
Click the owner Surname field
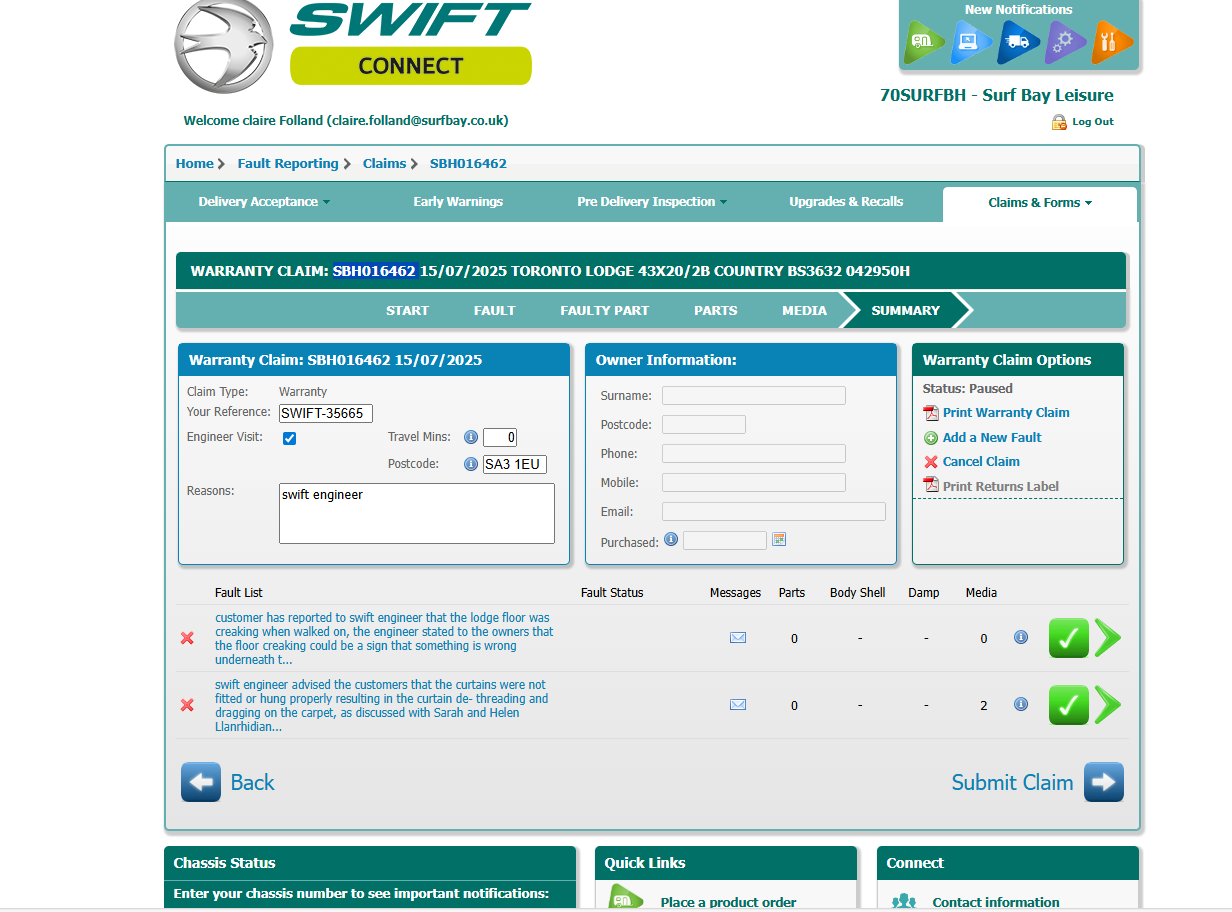(x=754, y=396)
